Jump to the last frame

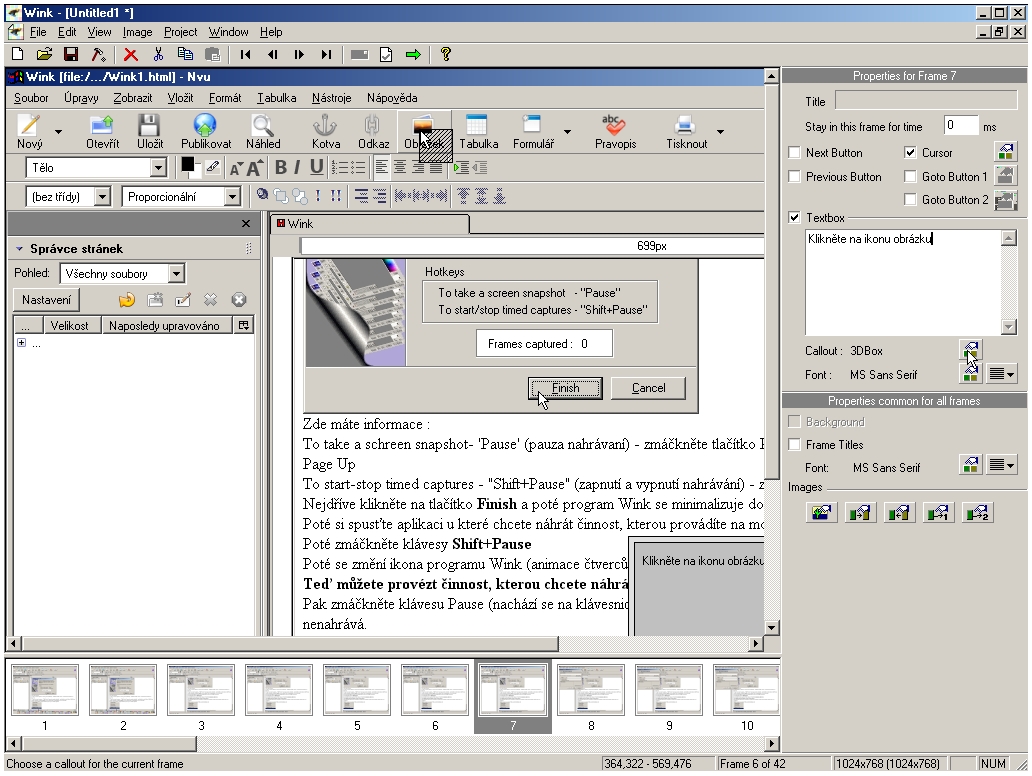pyautogui.click(x=326, y=55)
